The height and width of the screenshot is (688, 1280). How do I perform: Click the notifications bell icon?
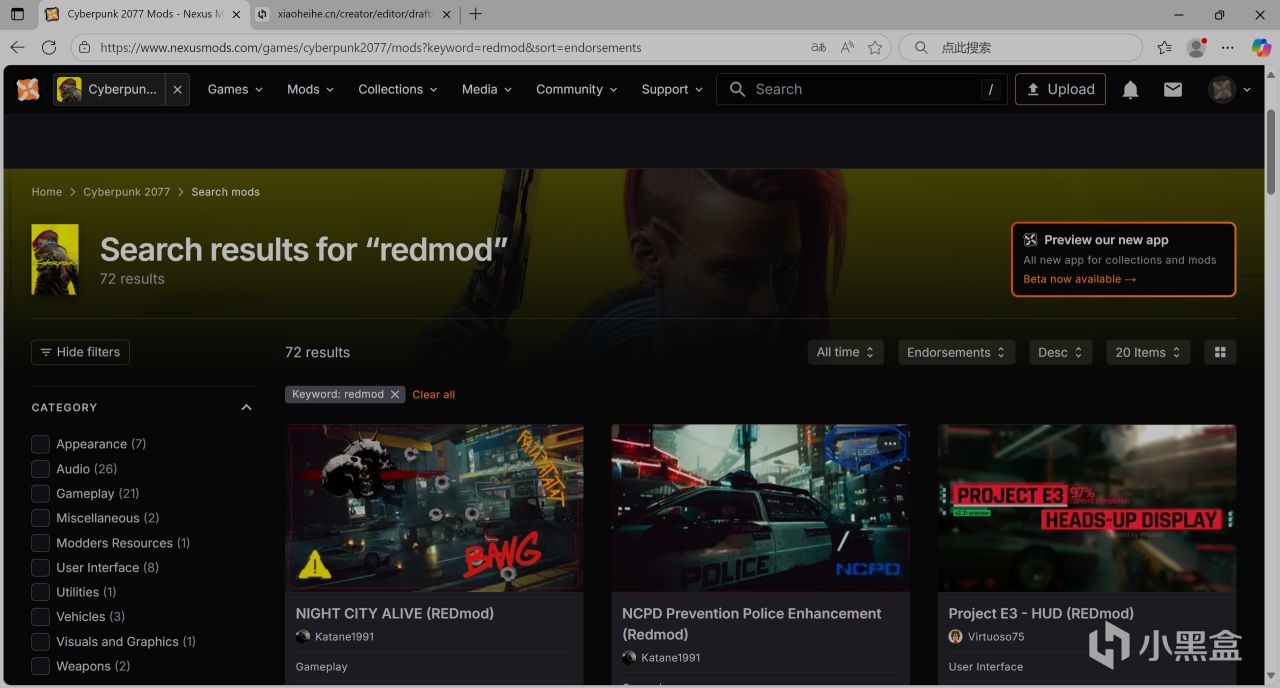(x=1130, y=89)
